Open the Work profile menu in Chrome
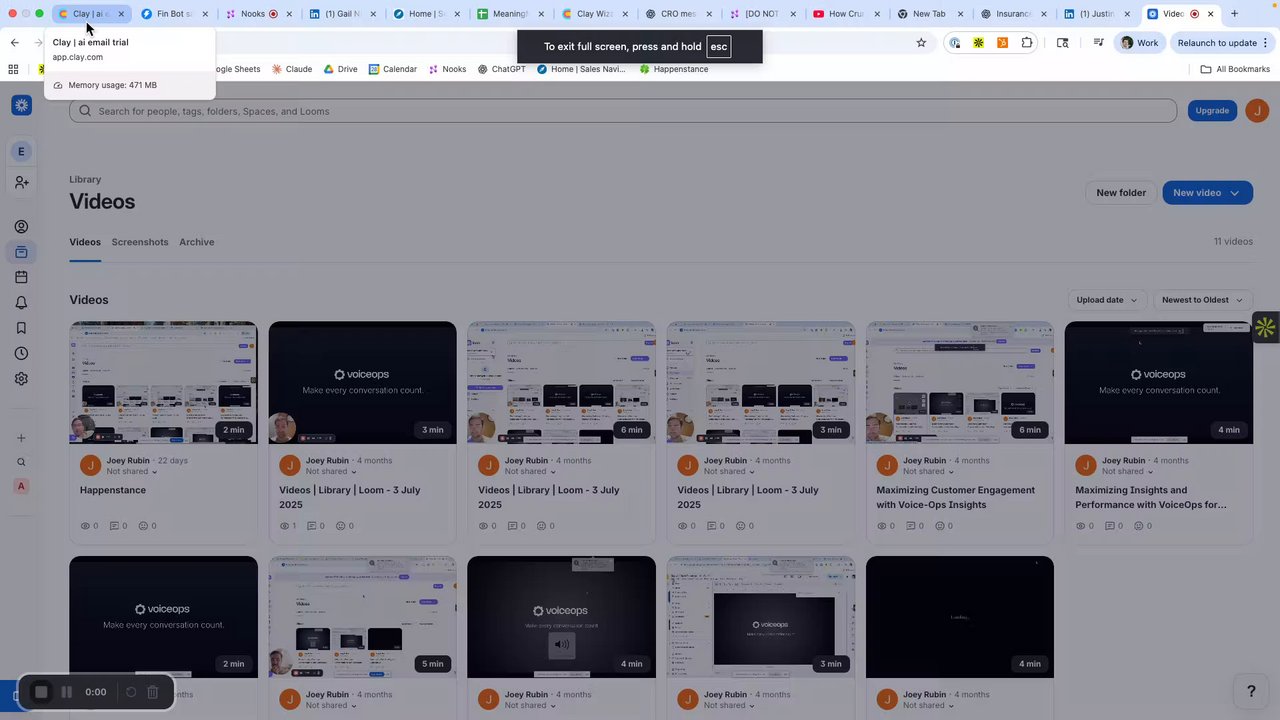The width and height of the screenshot is (1280, 720). pos(1139,43)
